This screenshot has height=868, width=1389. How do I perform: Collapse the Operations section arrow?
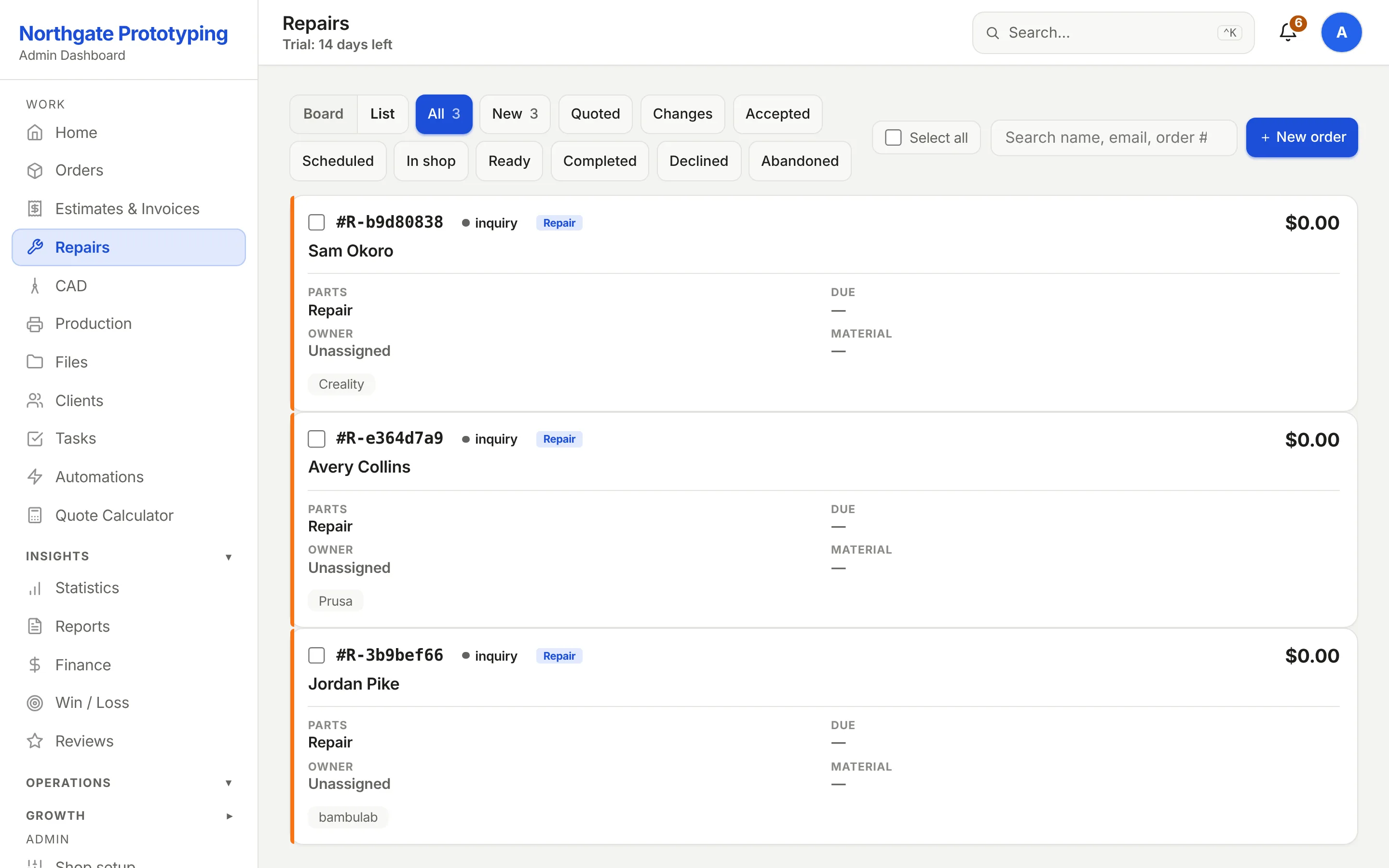[x=229, y=783]
